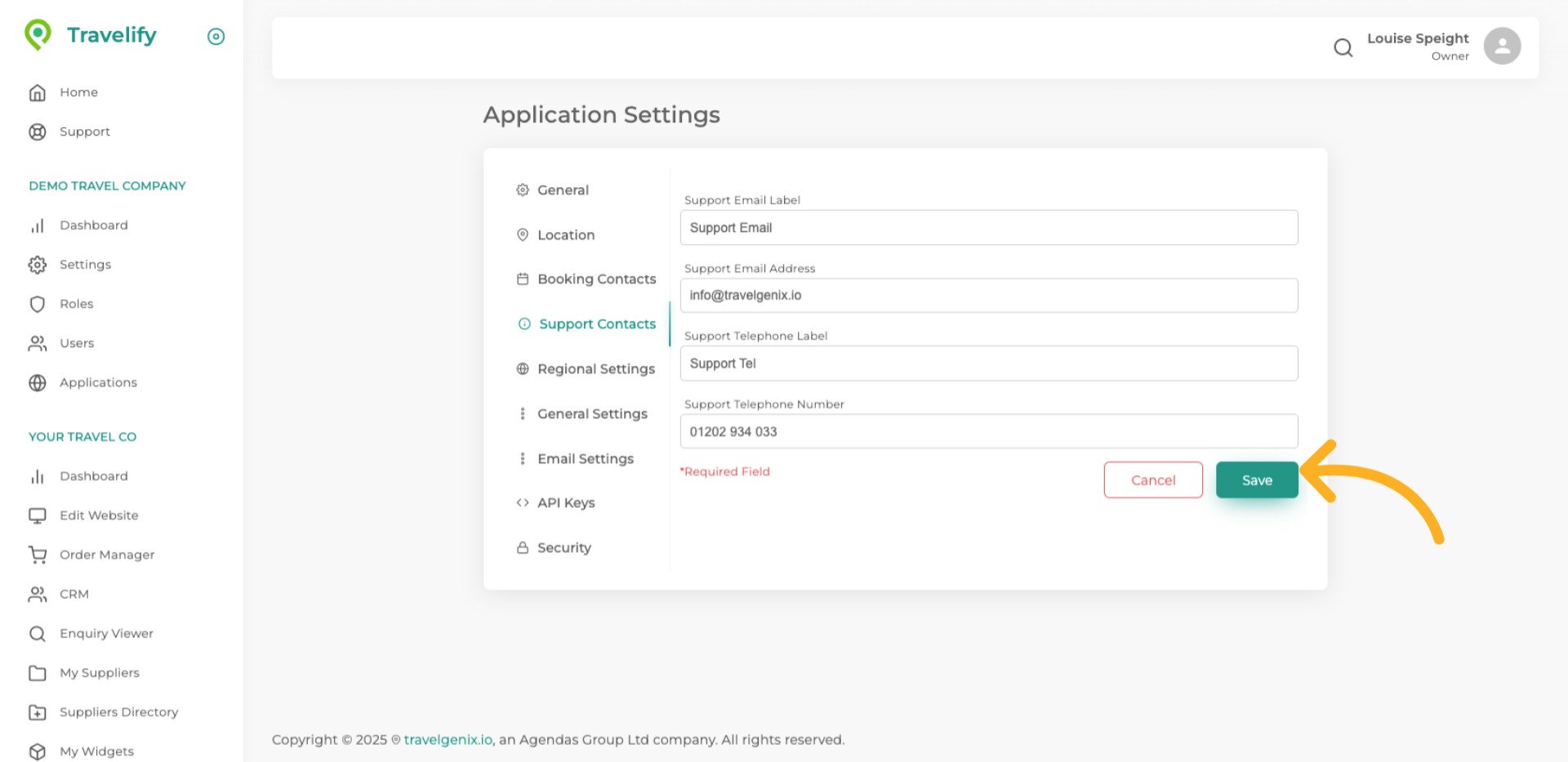
Task: Click the Travelify logo icon
Action: point(38,35)
